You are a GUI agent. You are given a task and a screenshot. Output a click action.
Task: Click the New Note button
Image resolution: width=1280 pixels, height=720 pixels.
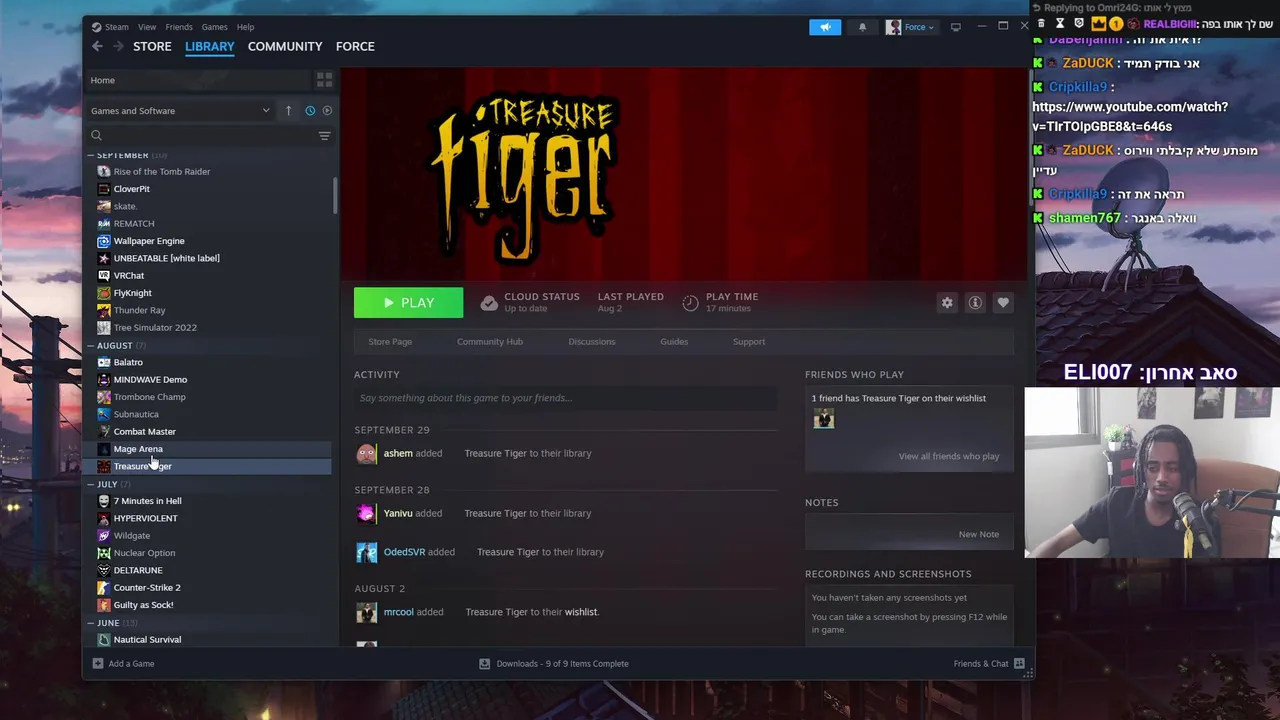point(979,534)
